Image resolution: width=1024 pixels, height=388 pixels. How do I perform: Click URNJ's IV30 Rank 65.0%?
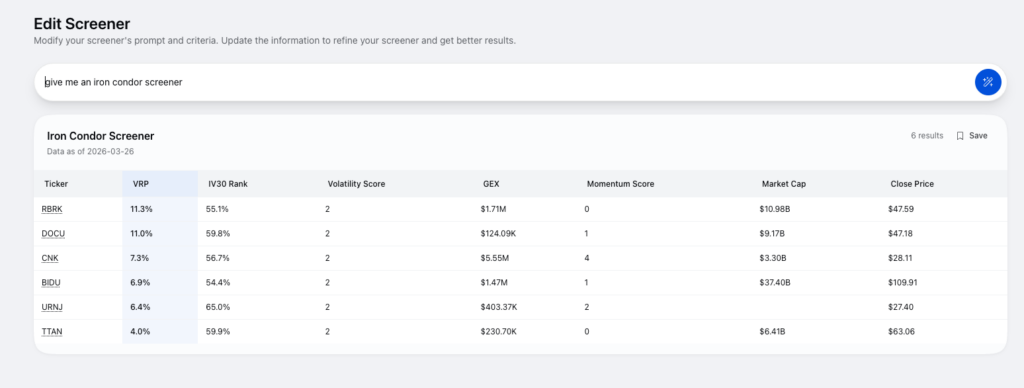218,307
